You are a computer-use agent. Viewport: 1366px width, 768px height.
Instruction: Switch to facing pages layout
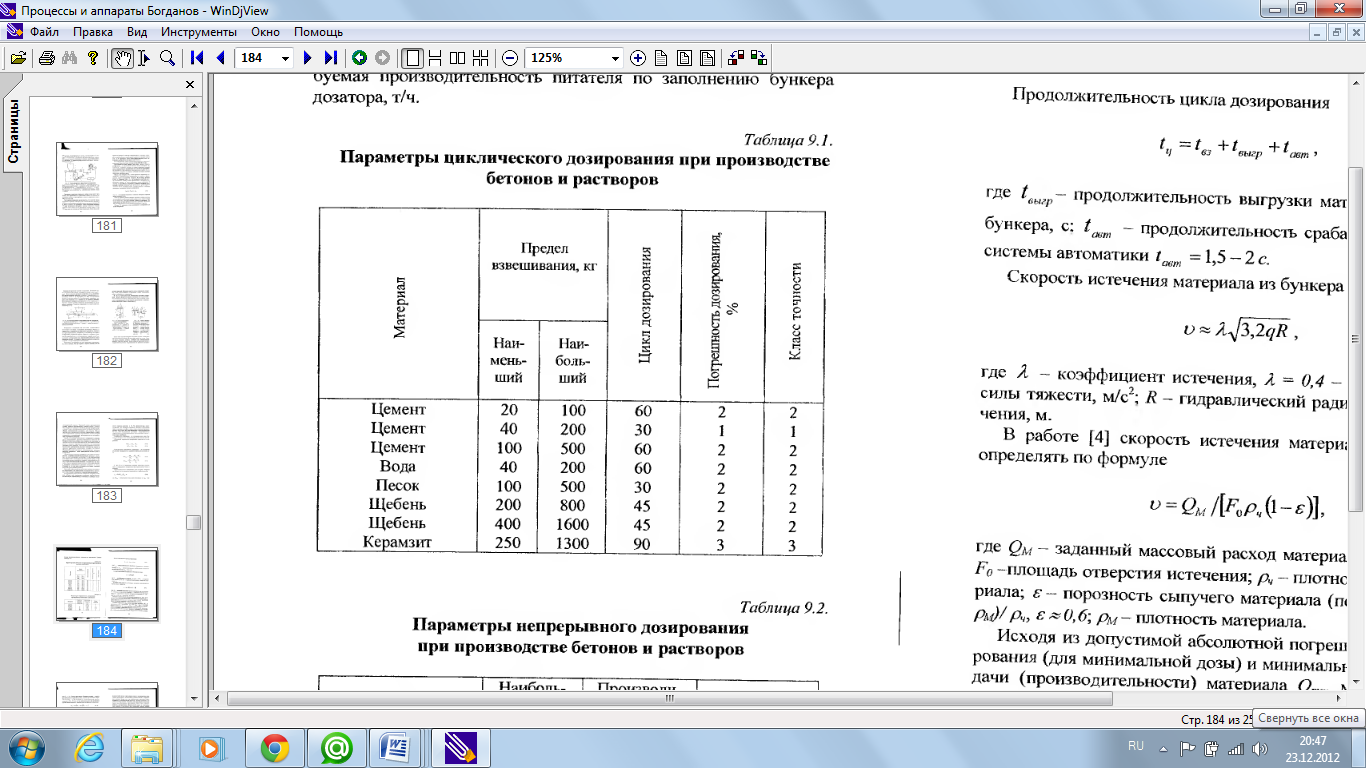[457, 58]
